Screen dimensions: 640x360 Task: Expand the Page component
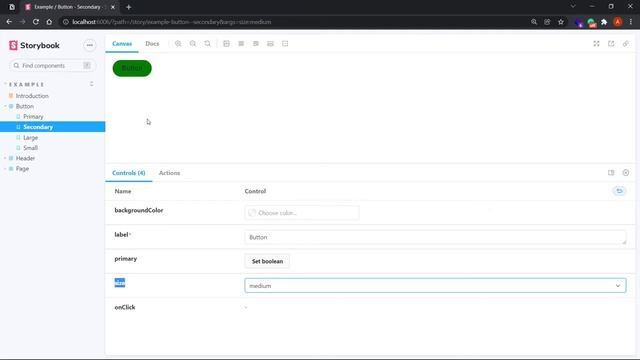pyautogui.click(x=22, y=169)
